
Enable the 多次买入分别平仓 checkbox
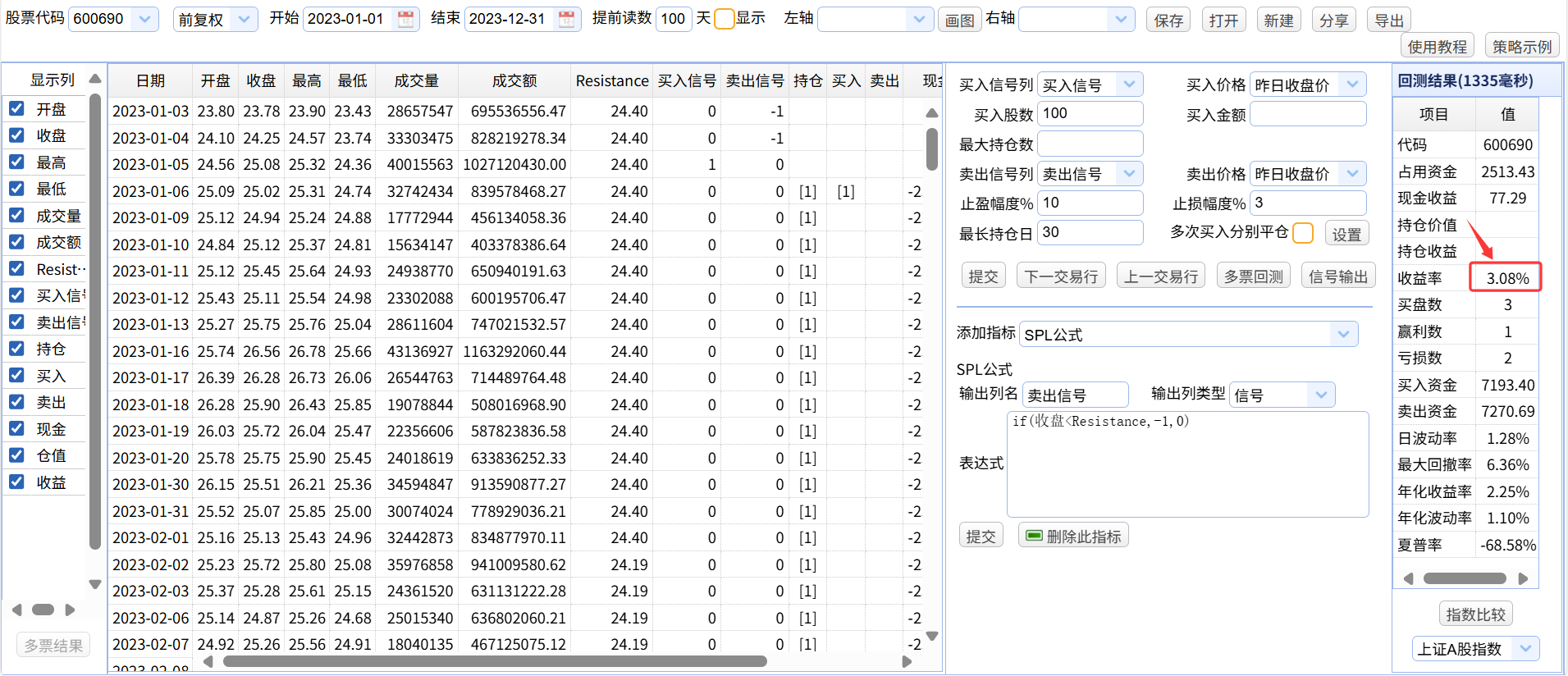pyautogui.click(x=1302, y=233)
